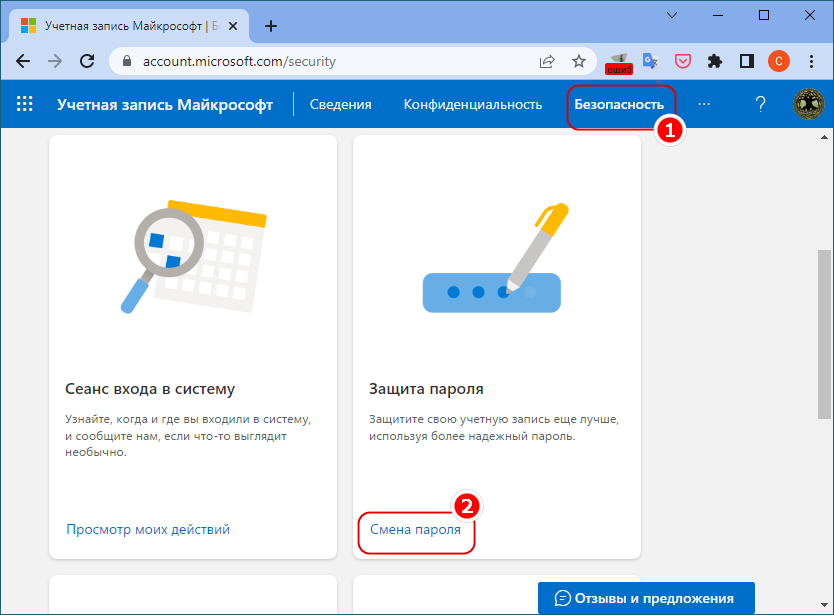Maximize the browser window

pos(764,15)
